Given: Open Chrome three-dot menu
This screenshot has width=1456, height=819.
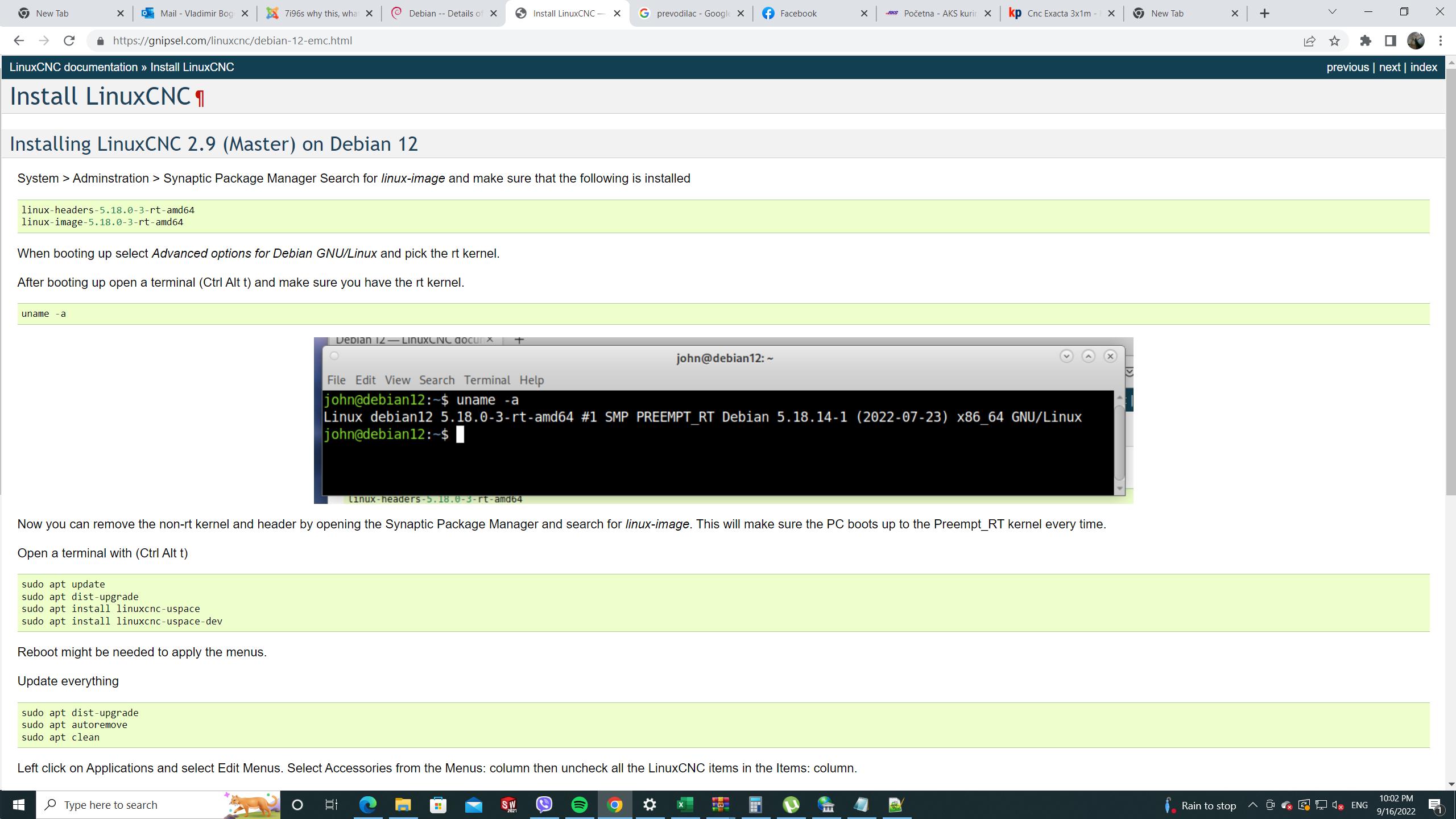Looking at the screenshot, I should coord(1441,40).
